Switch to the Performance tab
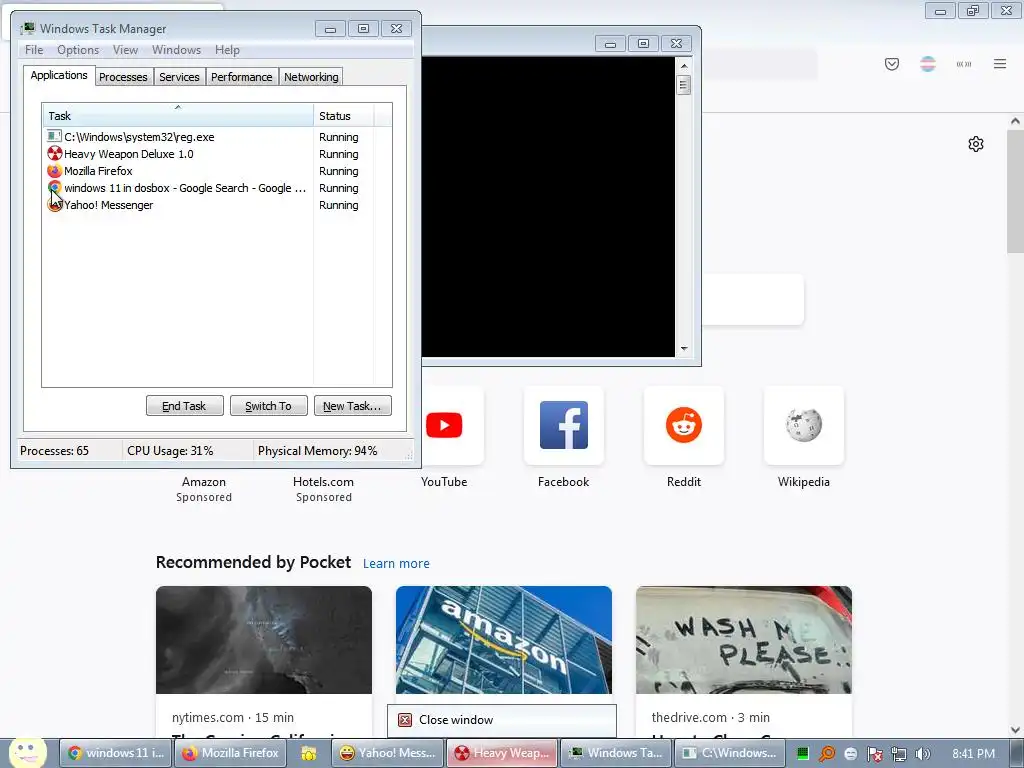 point(242,77)
